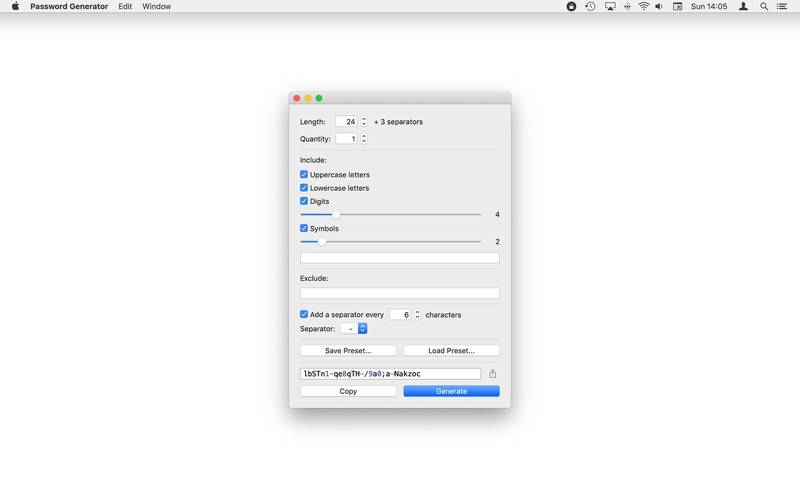Click the user account silhouette icon

(743, 6)
